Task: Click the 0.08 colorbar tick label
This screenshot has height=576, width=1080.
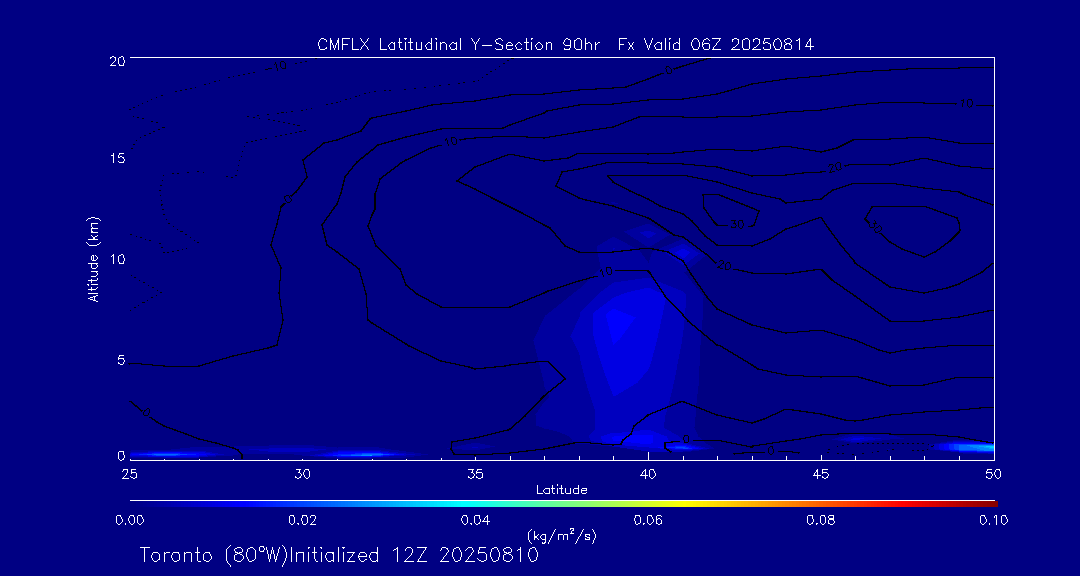Action: 821,520
